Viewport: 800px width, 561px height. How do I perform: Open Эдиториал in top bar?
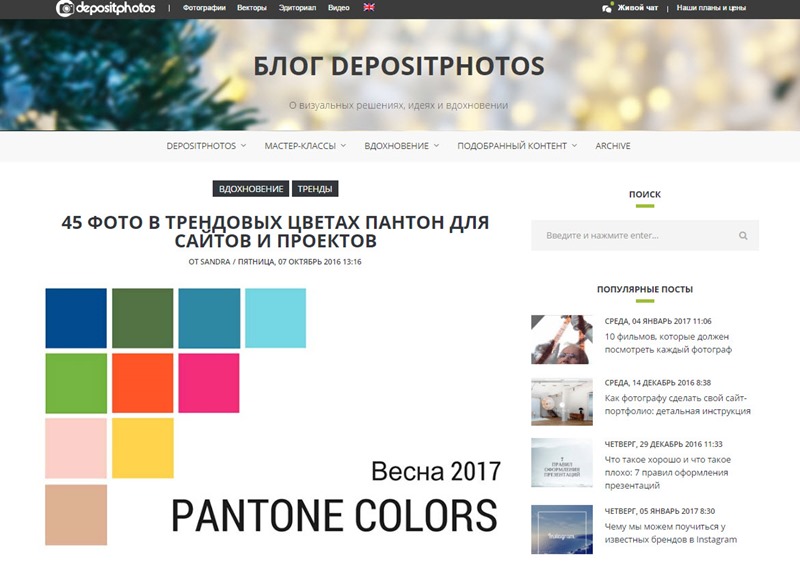[x=297, y=8]
